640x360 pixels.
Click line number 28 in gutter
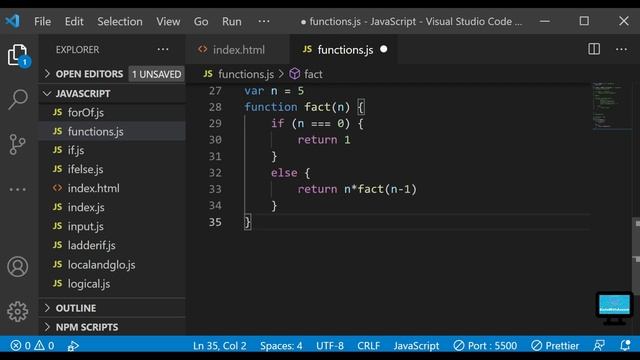coord(215,107)
